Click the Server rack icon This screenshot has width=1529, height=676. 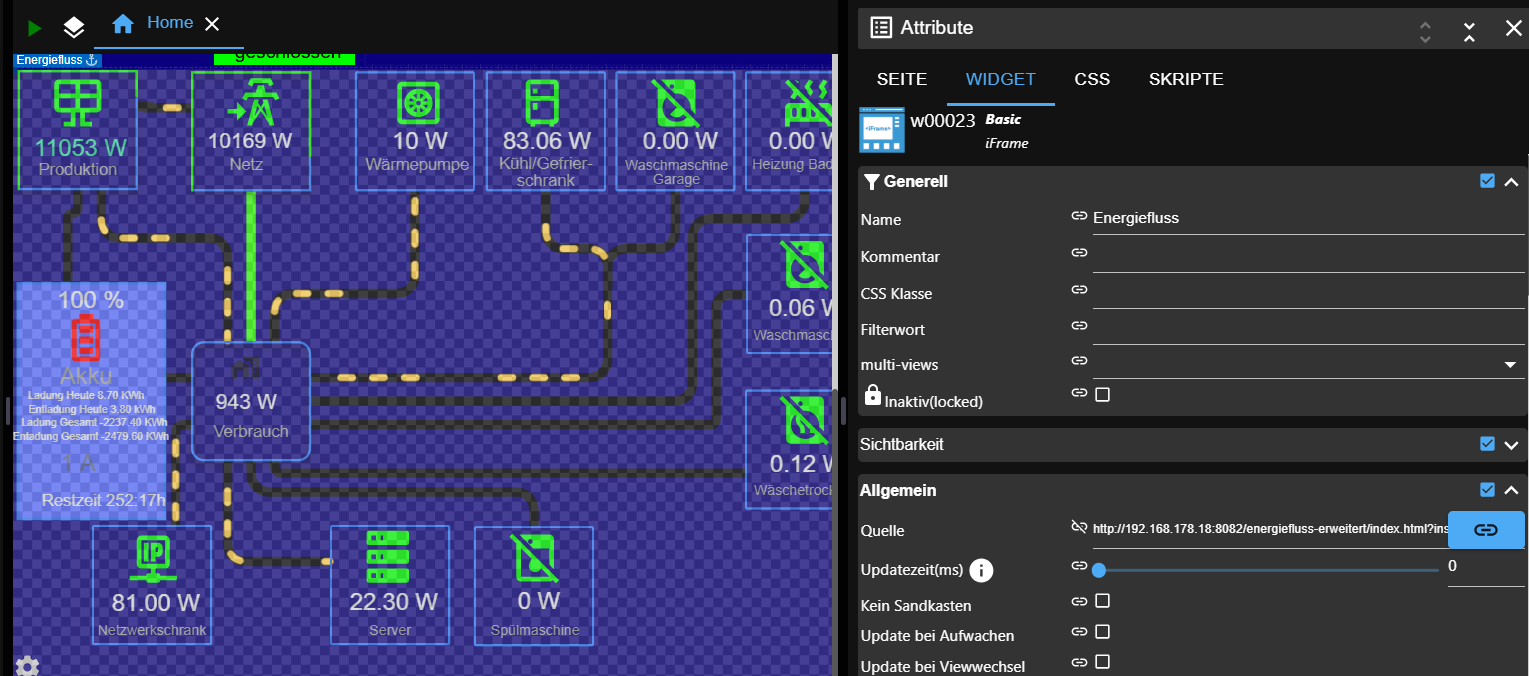coord(389,559)
